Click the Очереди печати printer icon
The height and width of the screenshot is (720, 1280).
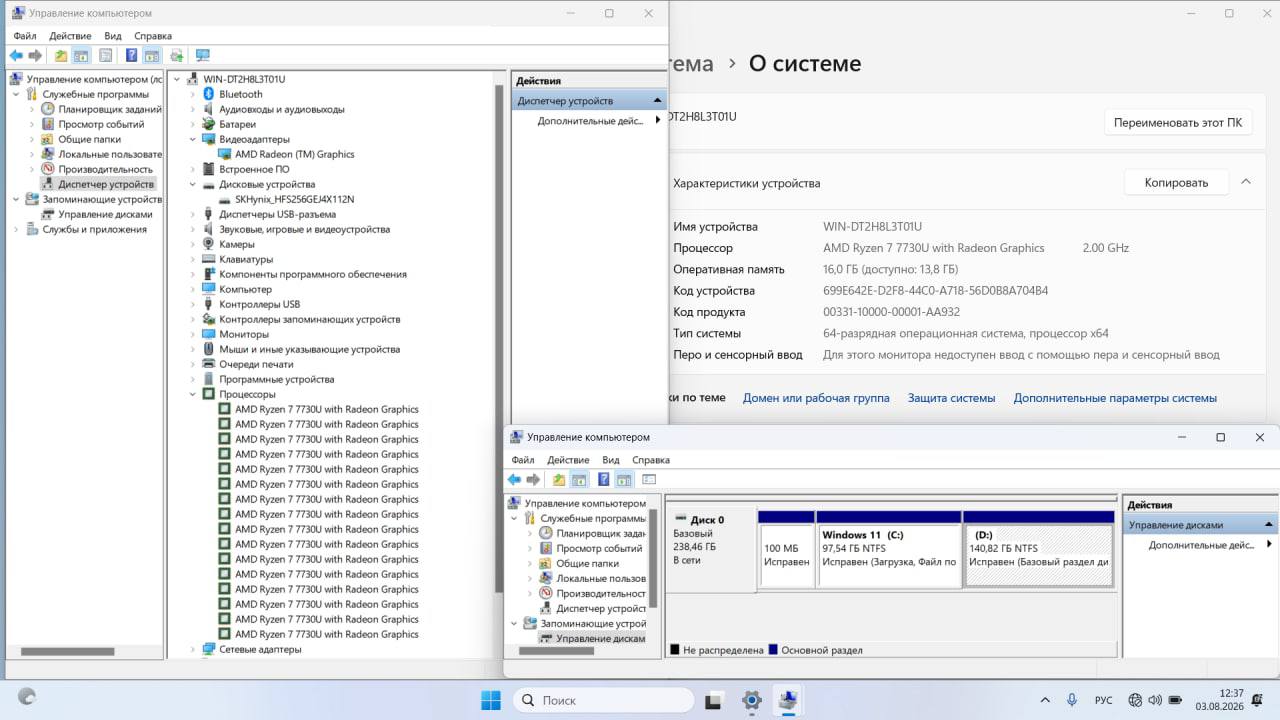point(209,364)
